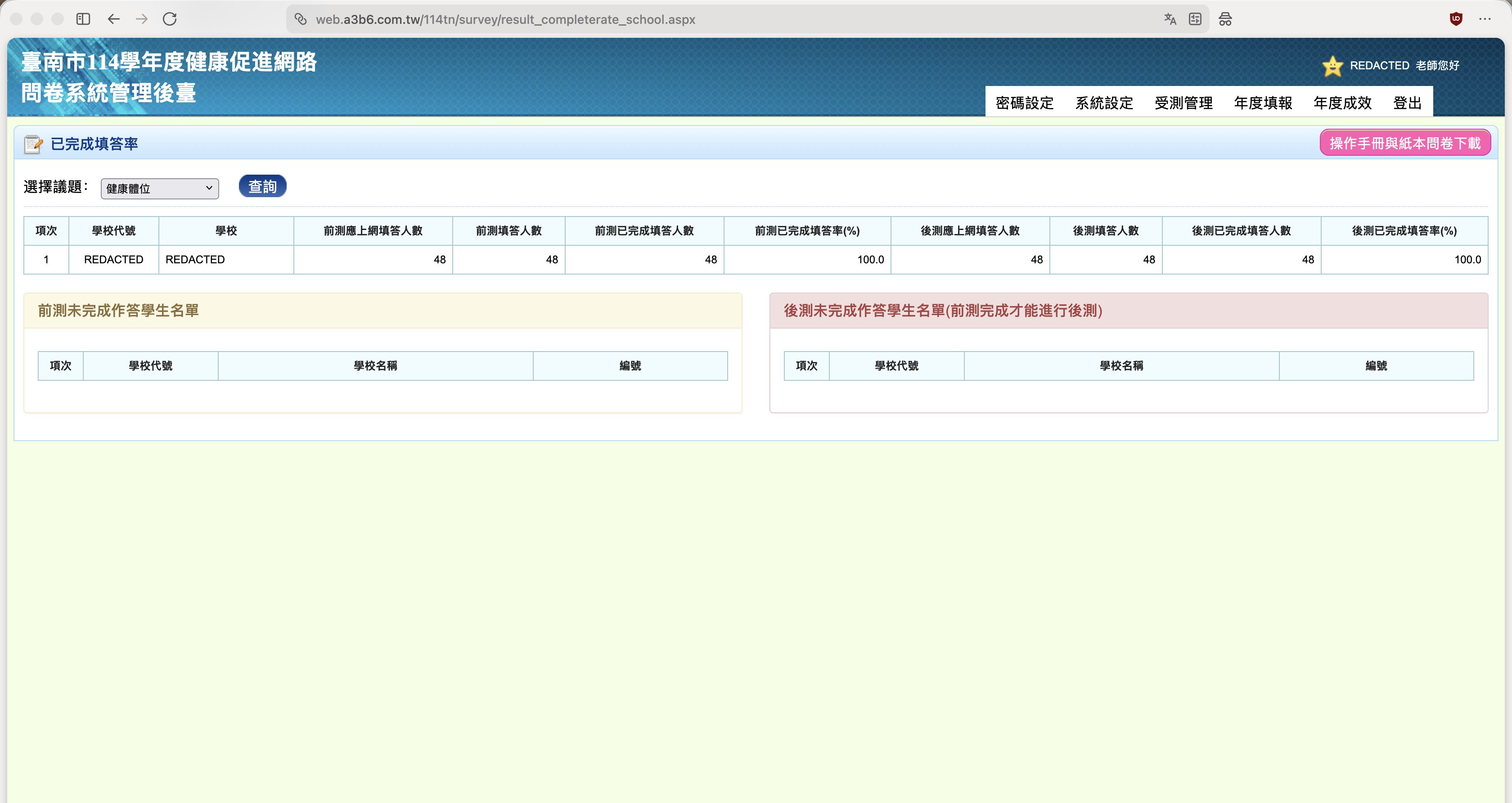The height and width of the screenshot is (803, 1512).
Task: Open the 受測管理 menu
Action: click(x=1183, y=103)
